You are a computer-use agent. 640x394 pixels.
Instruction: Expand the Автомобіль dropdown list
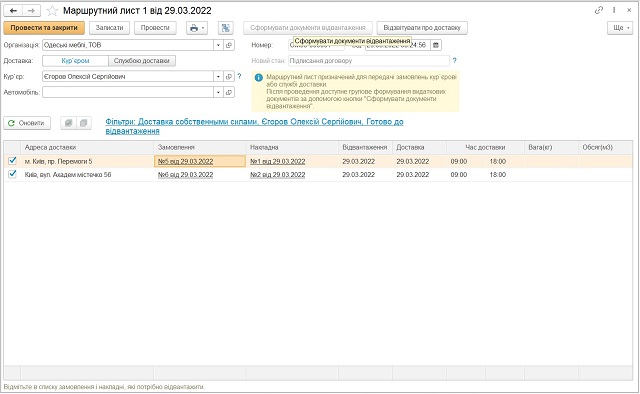218,92
